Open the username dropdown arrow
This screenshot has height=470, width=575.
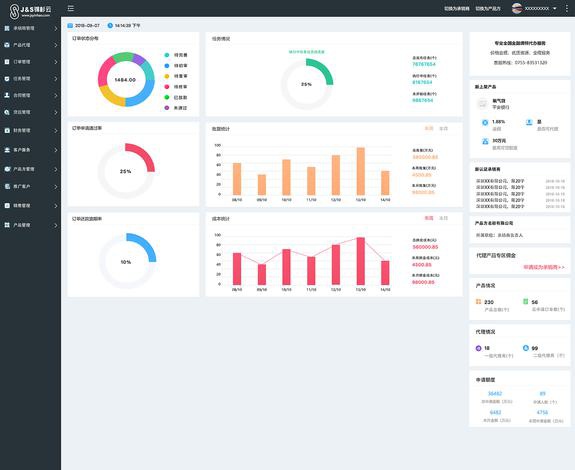(554, 8)
